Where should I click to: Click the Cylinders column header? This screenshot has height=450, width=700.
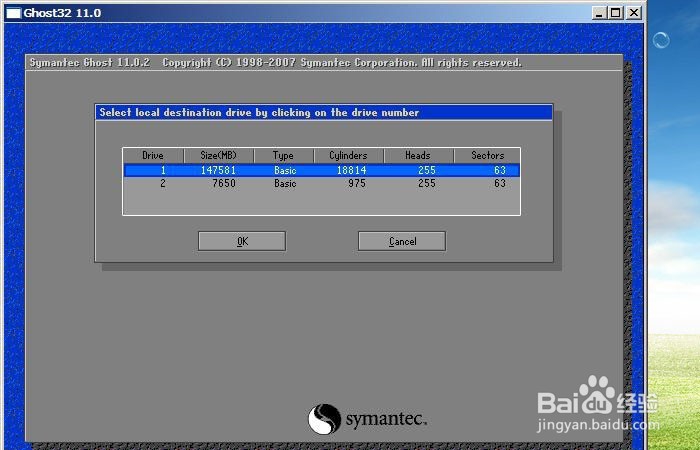click(348, 155)
